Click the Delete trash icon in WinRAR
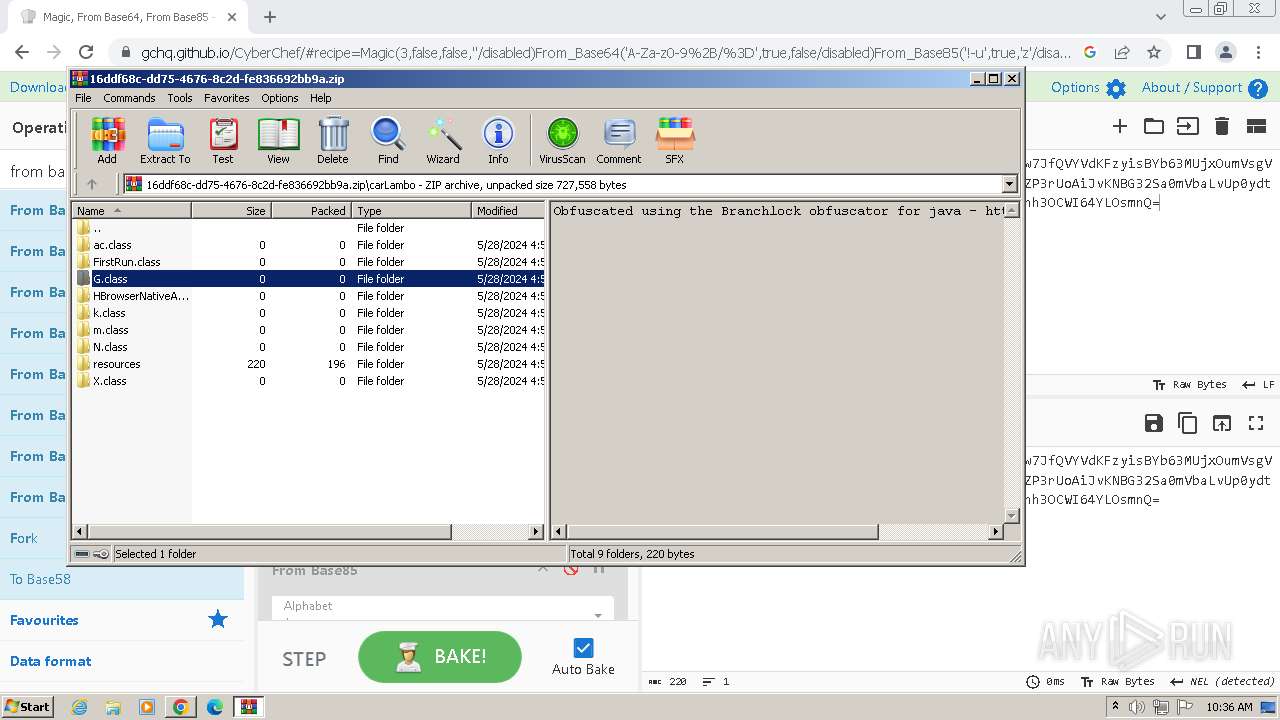 click(333, 140)
